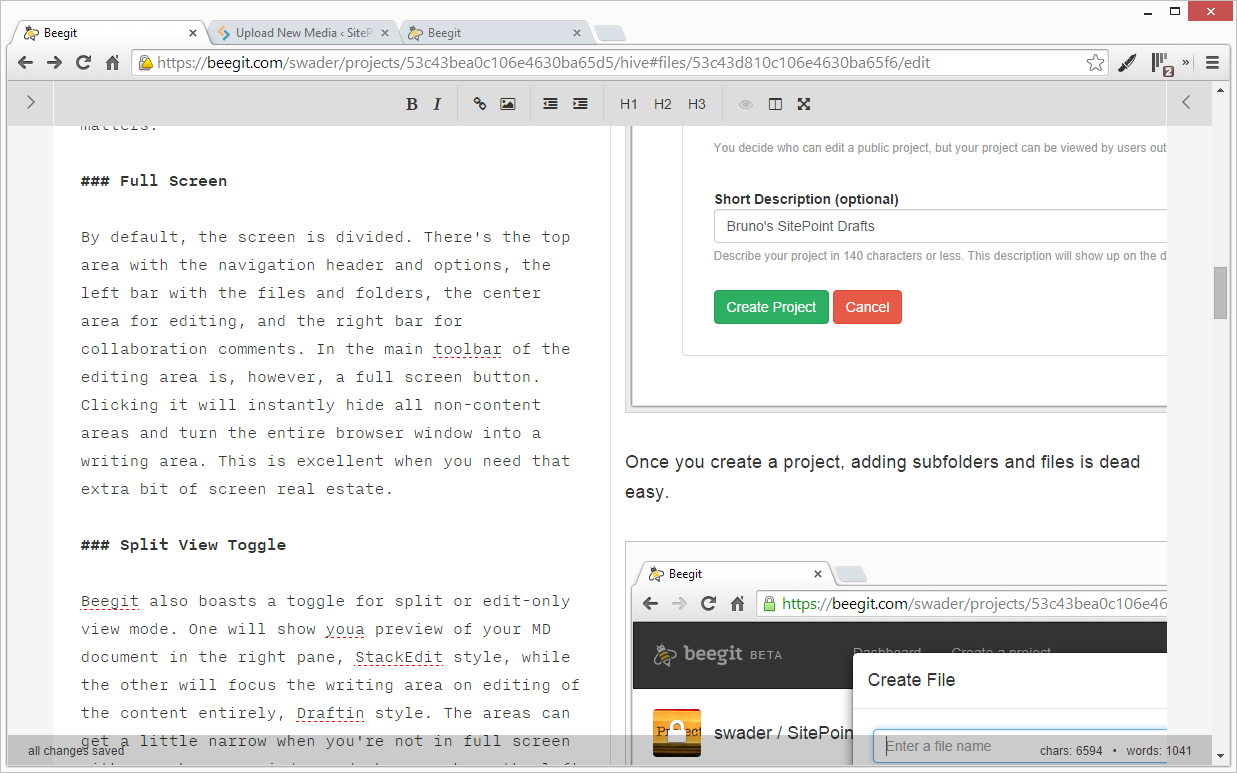Click the green Create Project button
Viewport: 1237px width, 773px height.
pyautogui.click(x=771, y=307)
